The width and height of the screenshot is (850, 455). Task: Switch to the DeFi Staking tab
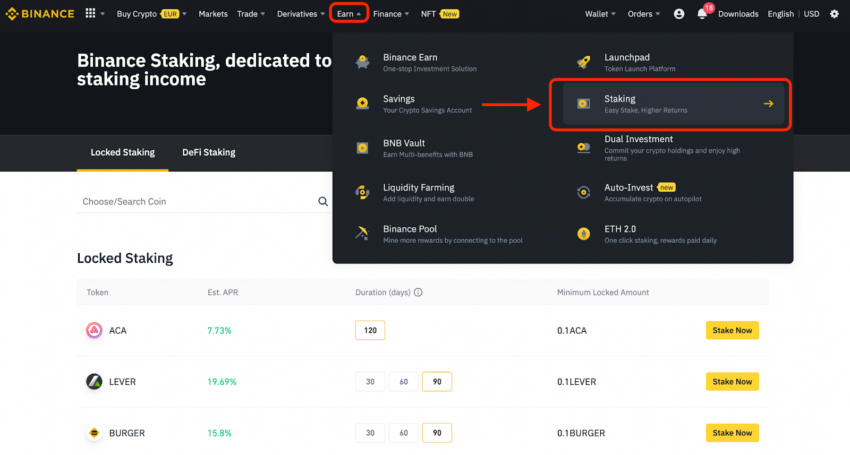click(209, 152)
